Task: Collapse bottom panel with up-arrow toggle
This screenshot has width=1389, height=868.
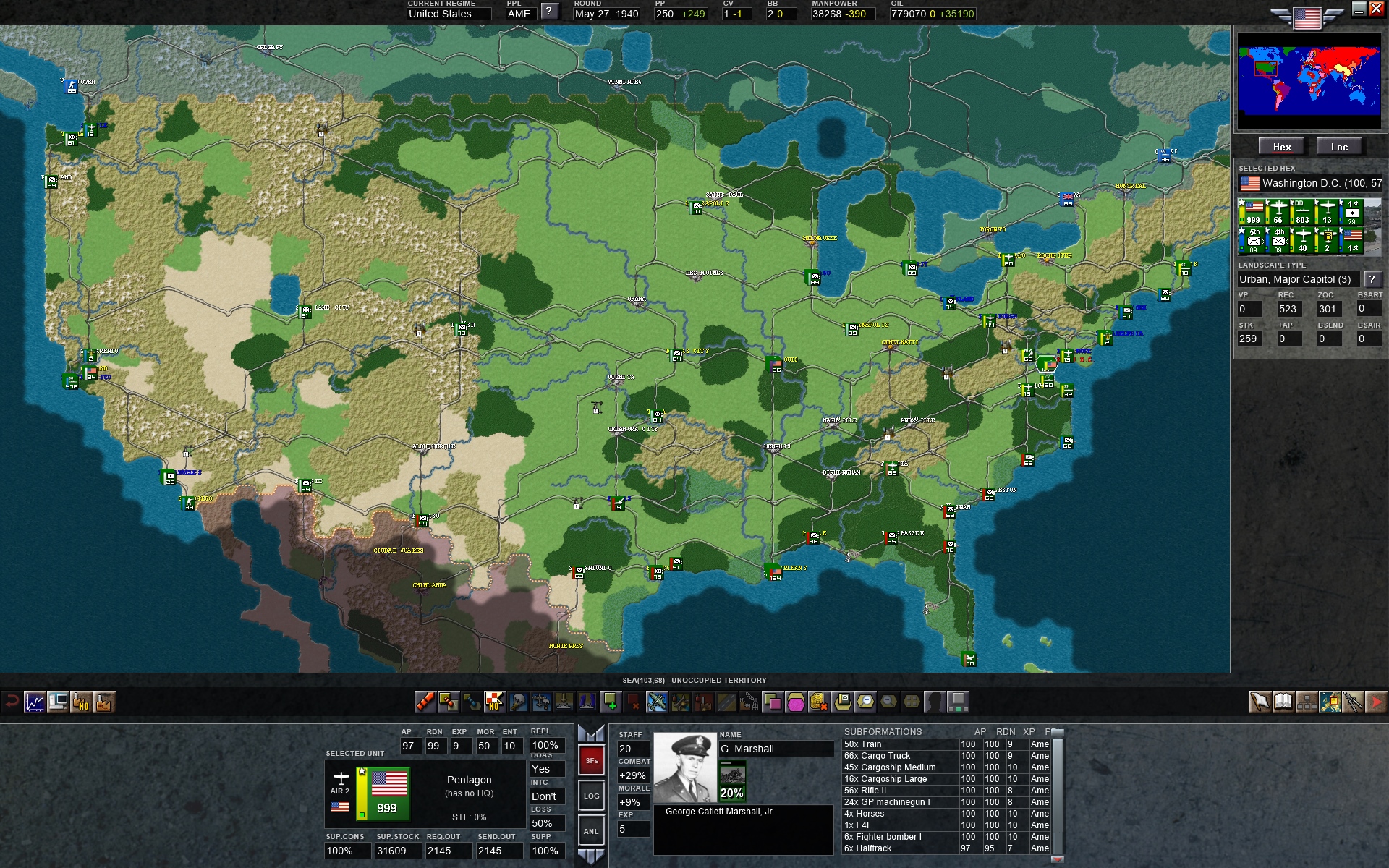Action: tap(591, 733)
